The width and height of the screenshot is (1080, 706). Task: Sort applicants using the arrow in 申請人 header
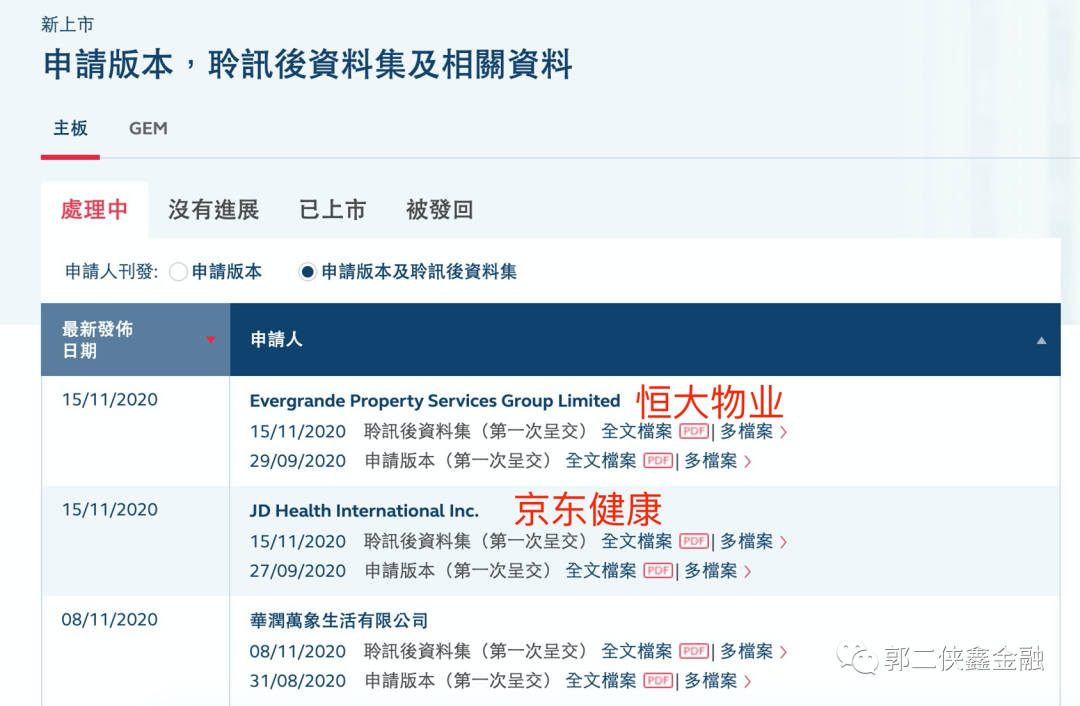click(1041, 340)
